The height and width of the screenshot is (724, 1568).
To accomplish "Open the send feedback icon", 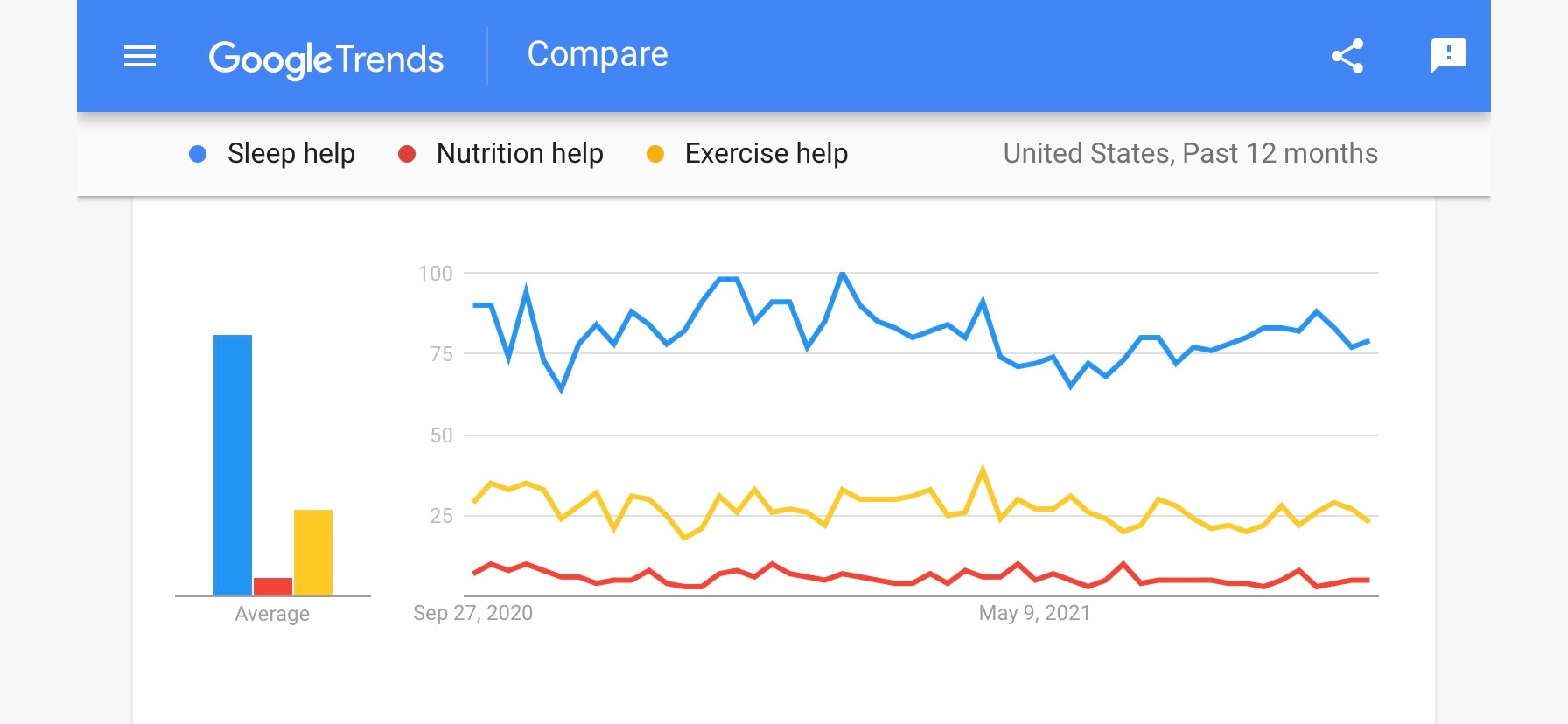I will point(1448,56).
